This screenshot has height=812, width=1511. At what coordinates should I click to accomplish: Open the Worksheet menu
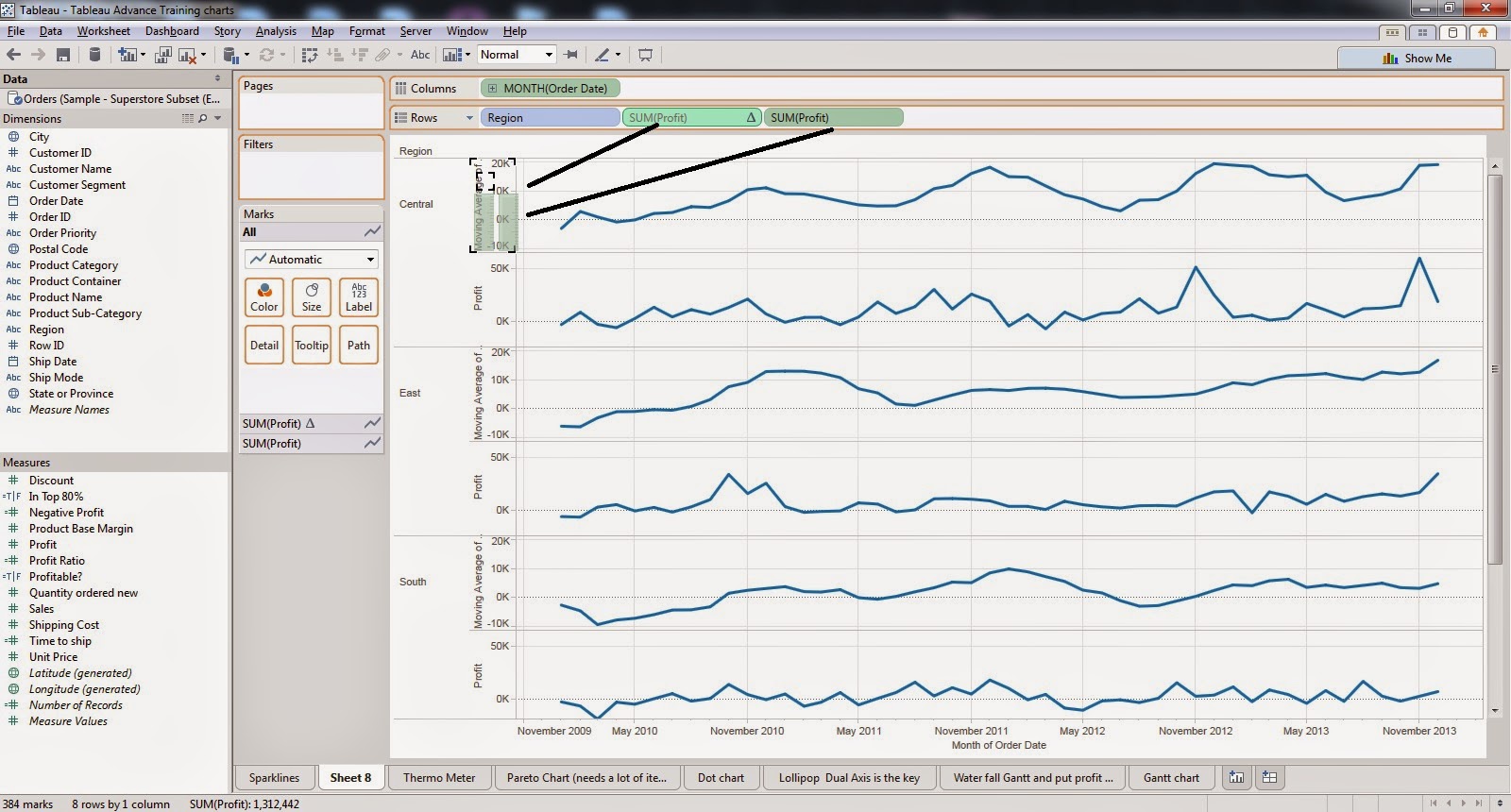coord(104,31)
